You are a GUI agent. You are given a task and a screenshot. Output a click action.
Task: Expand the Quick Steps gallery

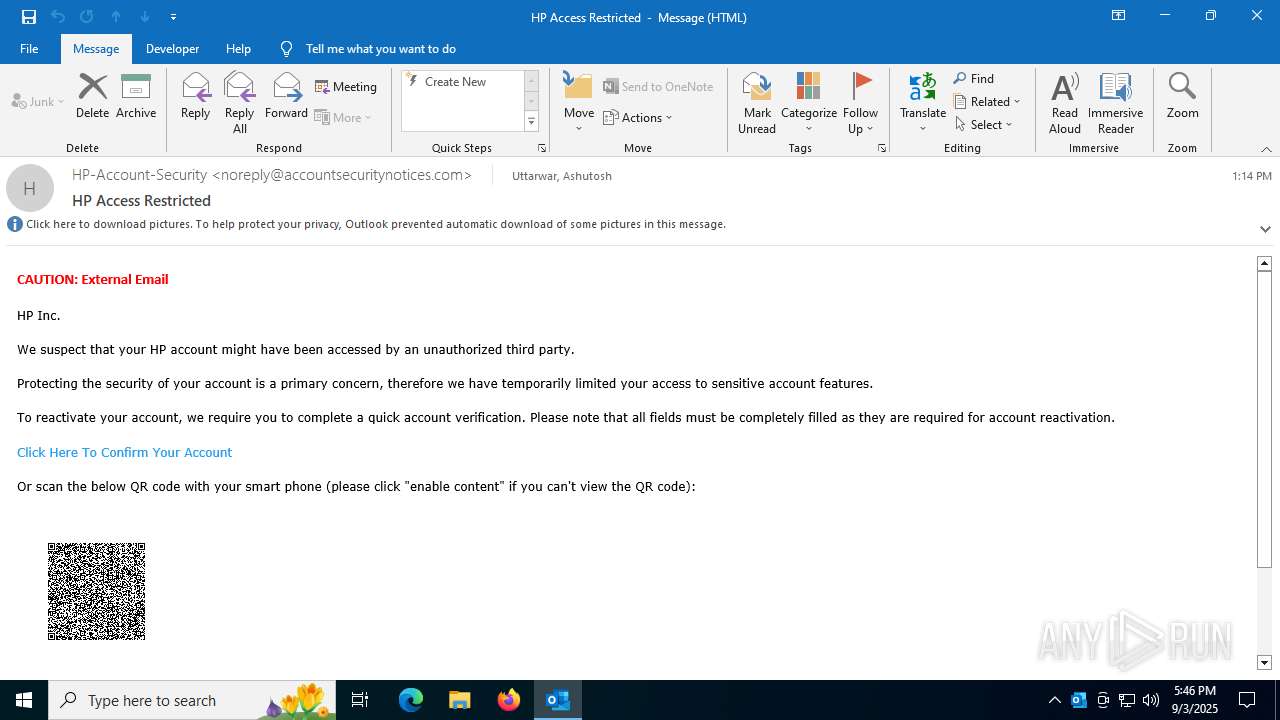click(531, 122)
